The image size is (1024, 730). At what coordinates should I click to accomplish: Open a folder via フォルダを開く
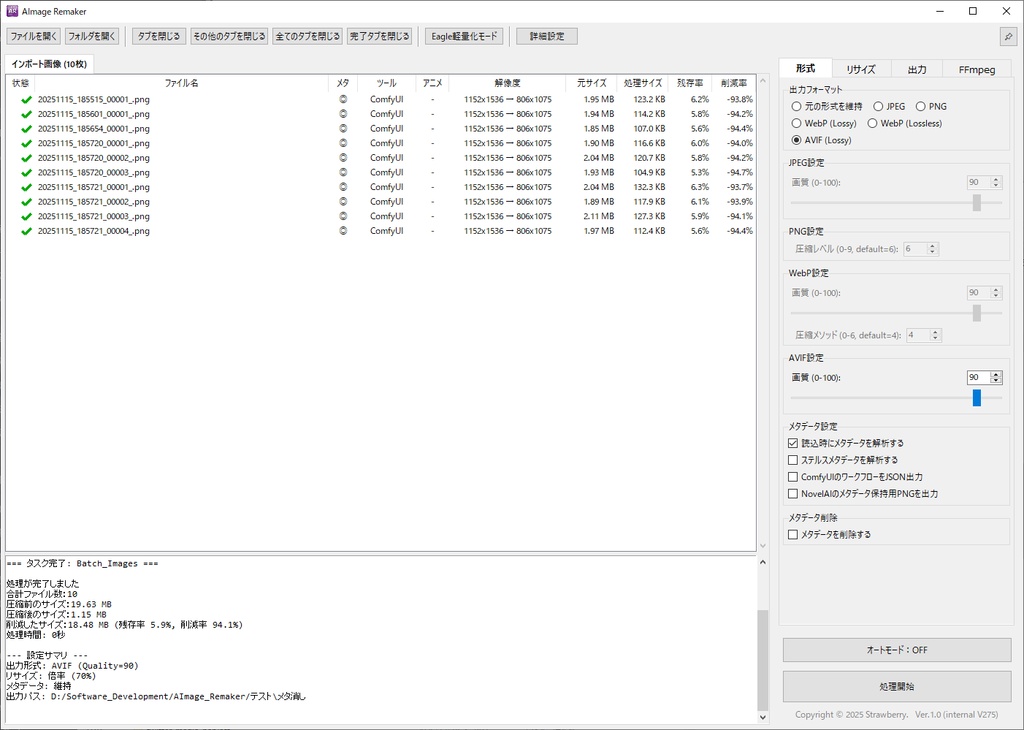[x=92, y=35]
